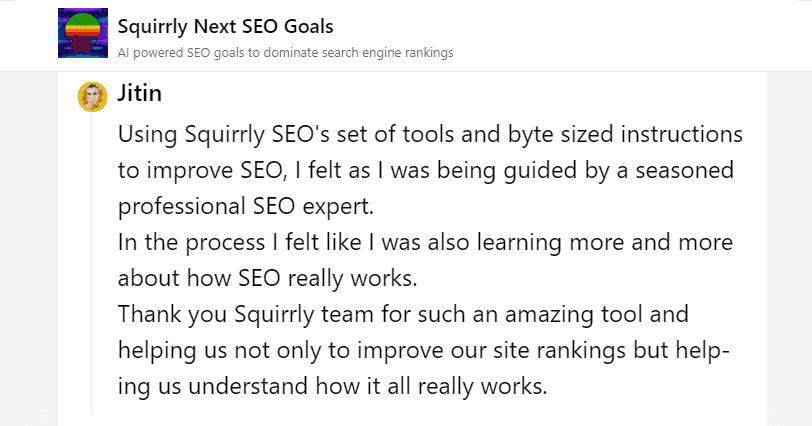
Task: Open Jitin's round avatar picture
Action: (93, 97)
